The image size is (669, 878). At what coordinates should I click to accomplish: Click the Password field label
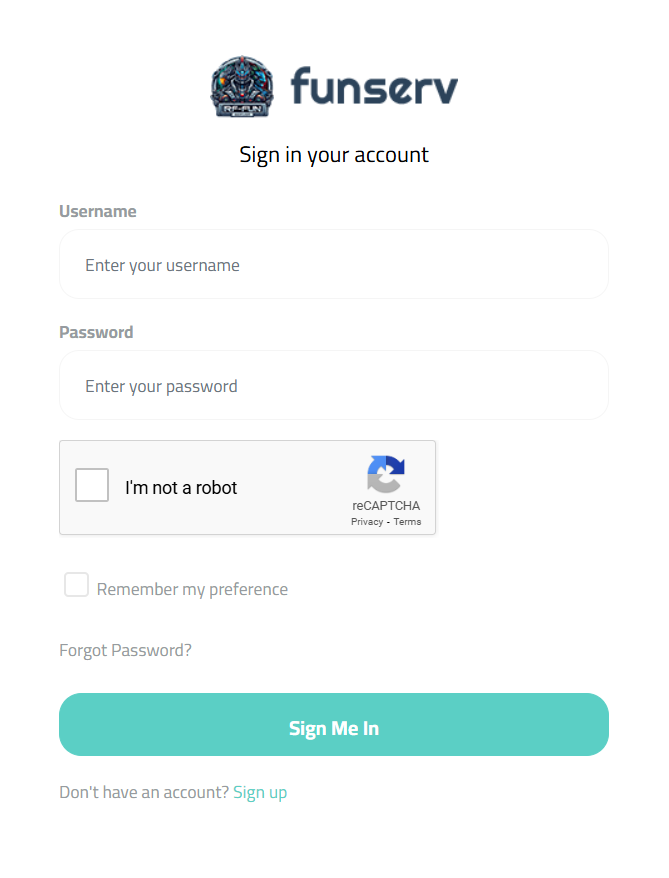point(96,332)
